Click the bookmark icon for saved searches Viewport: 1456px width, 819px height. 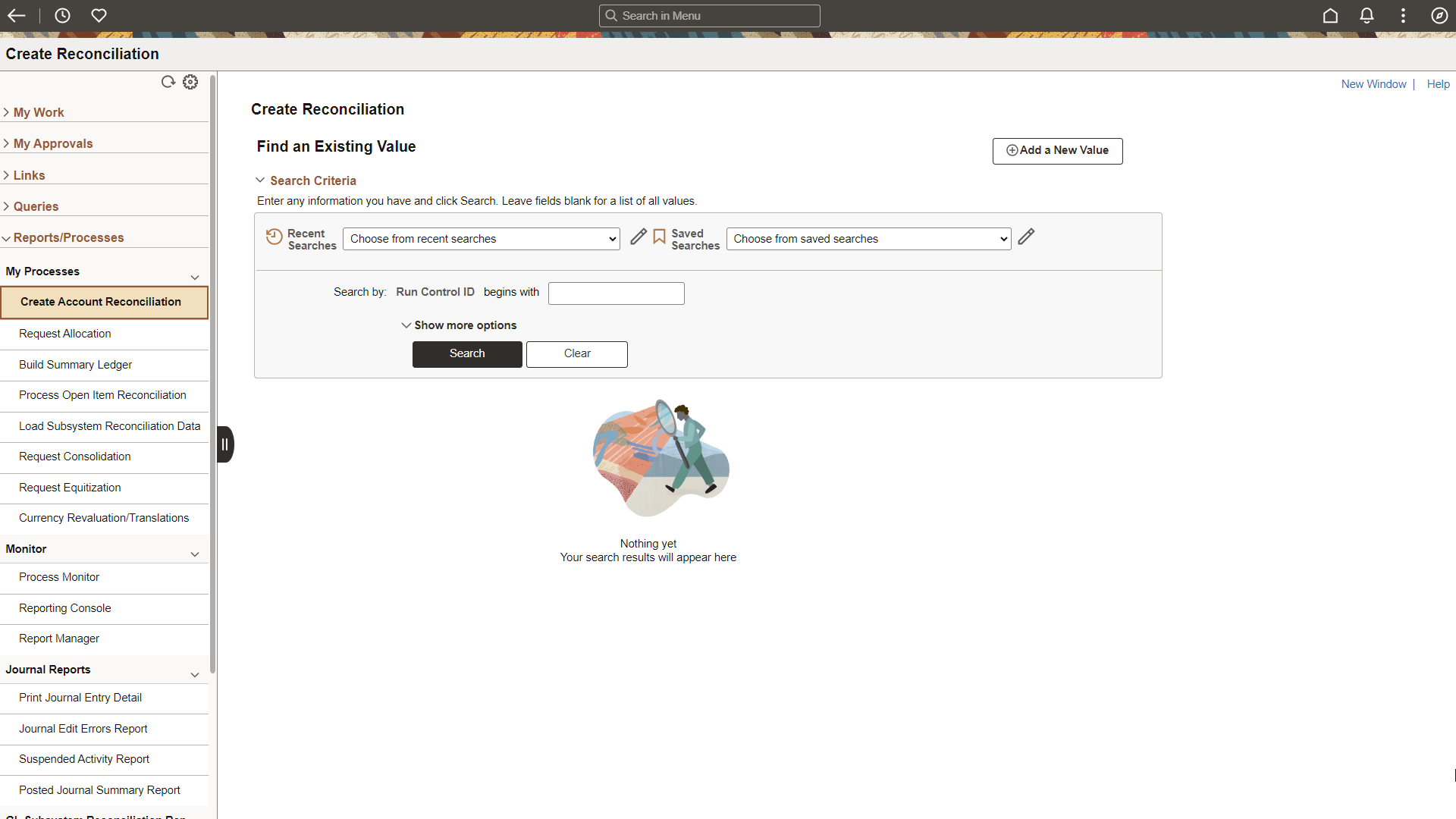pos(659,237)
